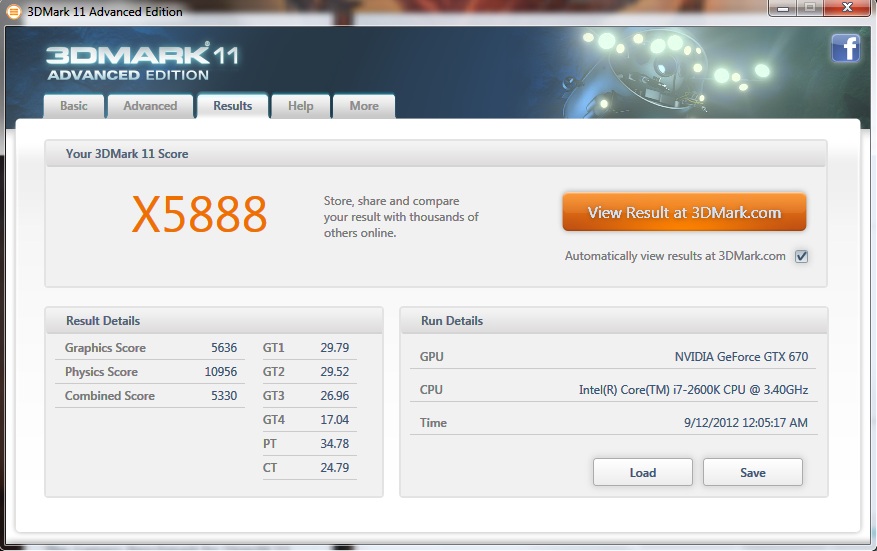Screen dimensions: 877x551
Task: Go to the More tab
Action: coord(364,106)
